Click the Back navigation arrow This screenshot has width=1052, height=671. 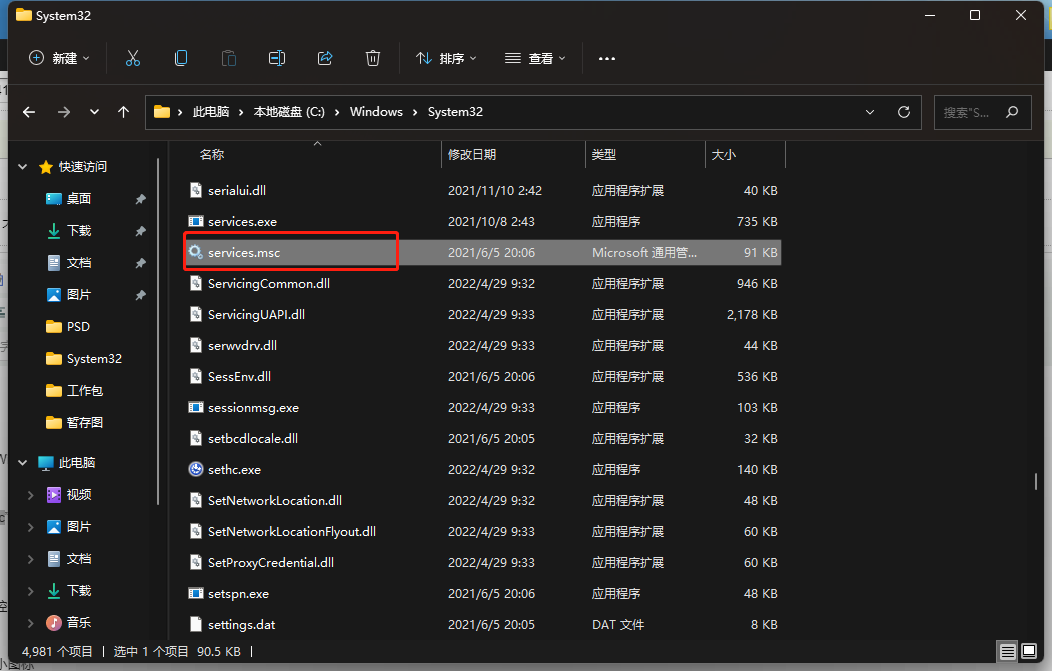[x=29, y=112]
